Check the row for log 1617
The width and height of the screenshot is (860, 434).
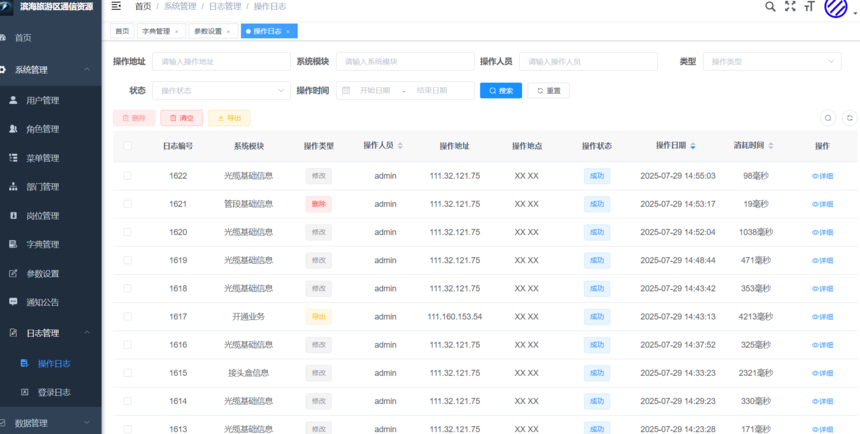[128, 317]
